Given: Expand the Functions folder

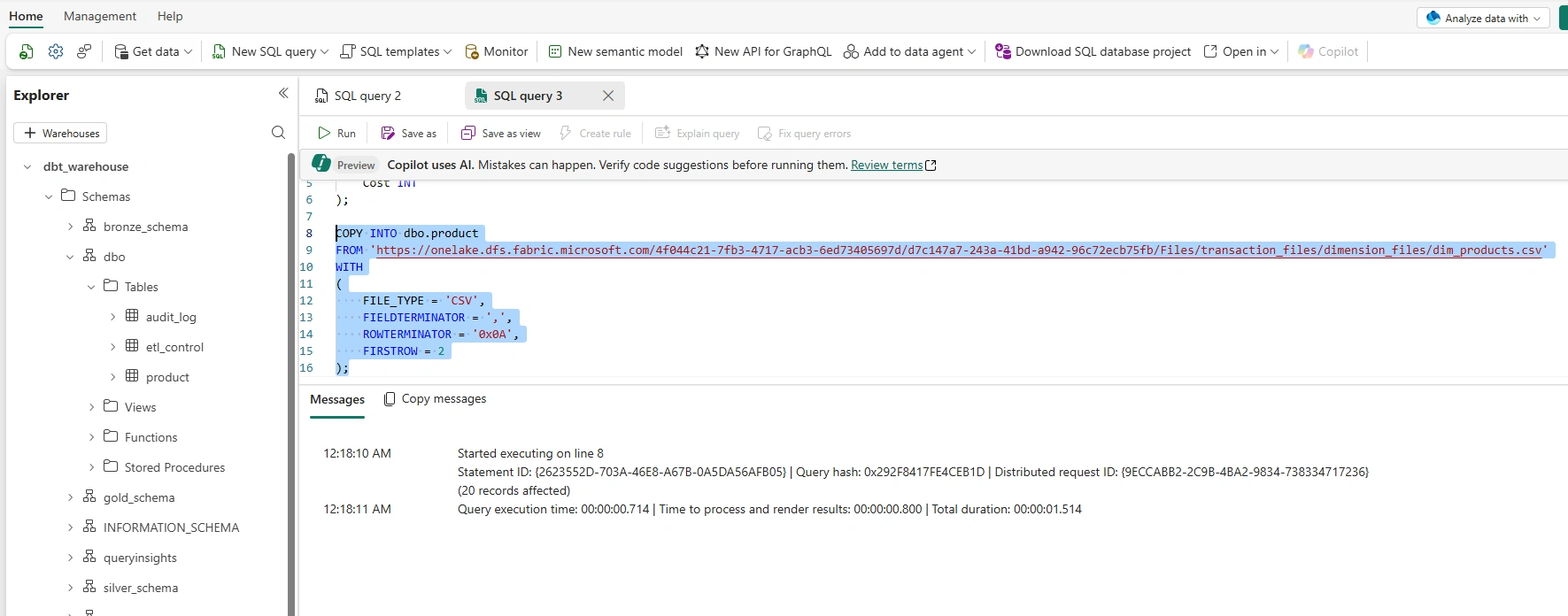Looking at the screenshot, I should tap(91, 437).
